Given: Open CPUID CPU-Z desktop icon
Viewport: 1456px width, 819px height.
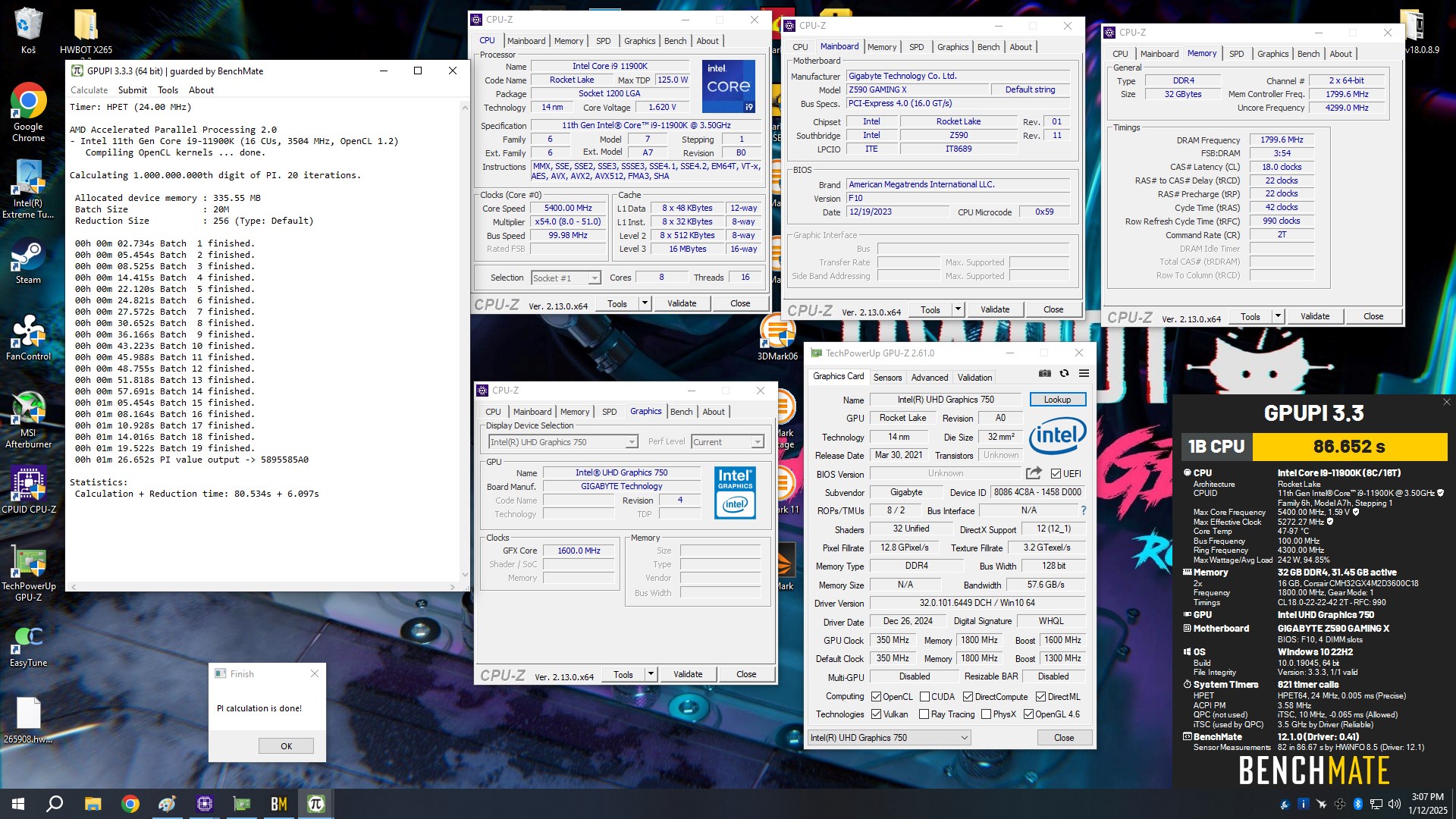Looking at the screenshot, I should pyautogui.click(x=28, y=490).
